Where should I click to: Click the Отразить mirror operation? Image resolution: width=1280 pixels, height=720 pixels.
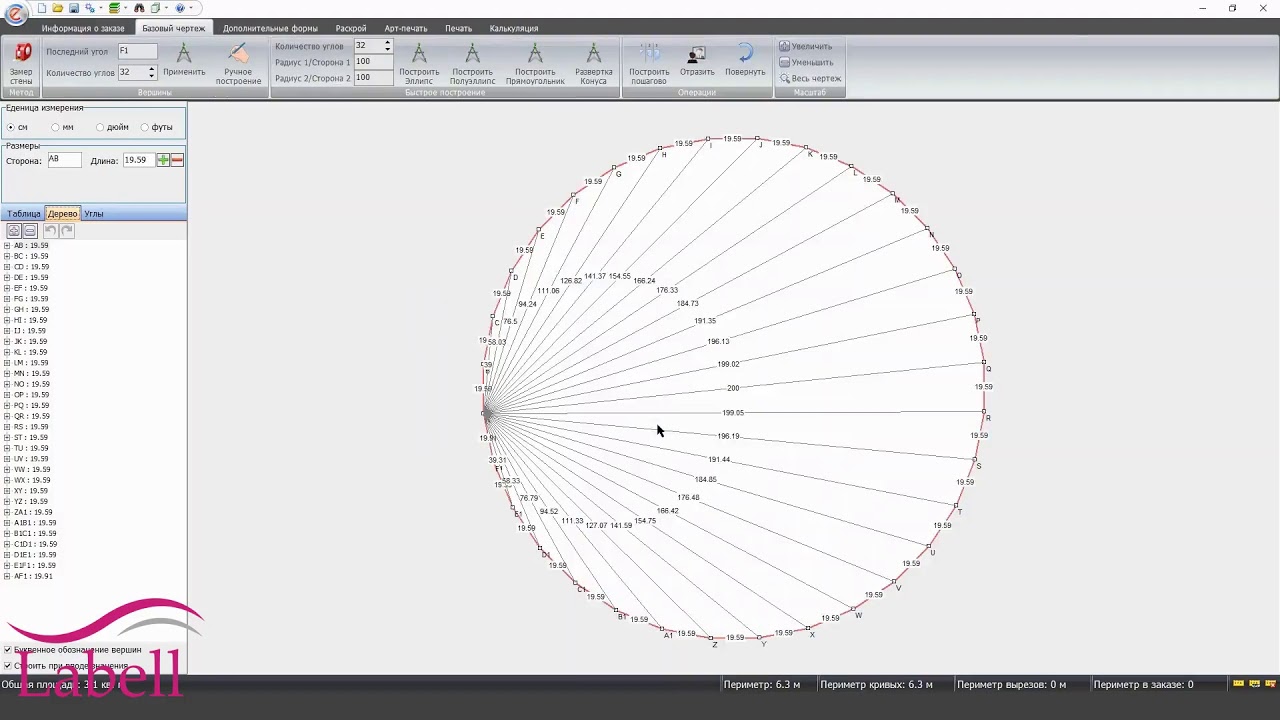click(697, 60)
